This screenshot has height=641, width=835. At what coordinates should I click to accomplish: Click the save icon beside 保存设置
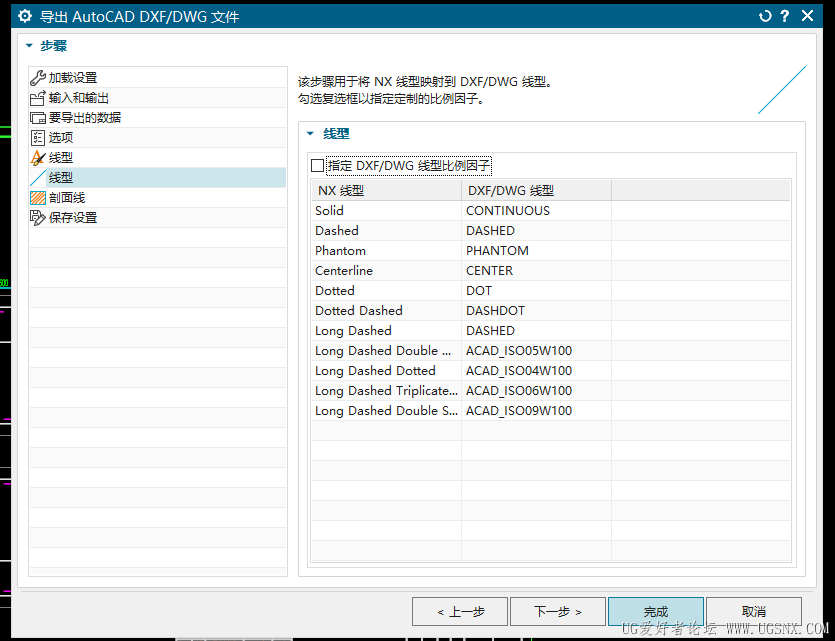click(x=38, y=218)
